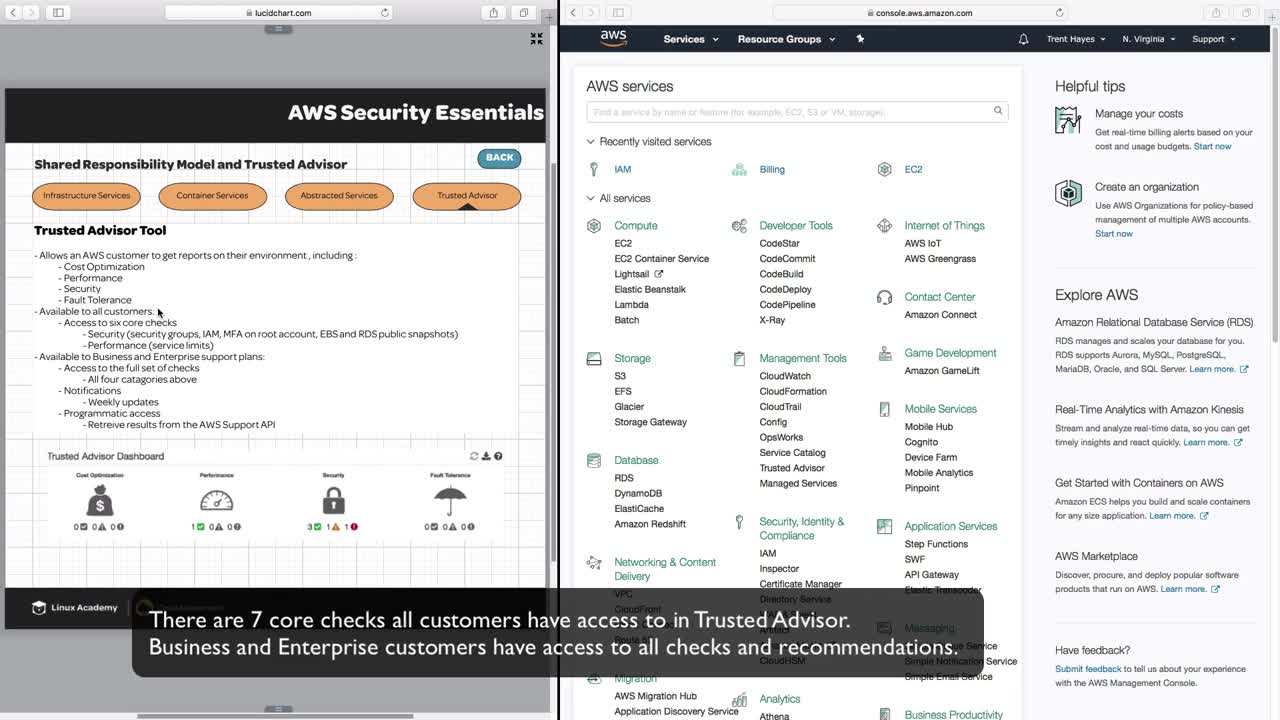
Task: Click the Fault Tolerance umbrella icon
Action: (450, 499)
